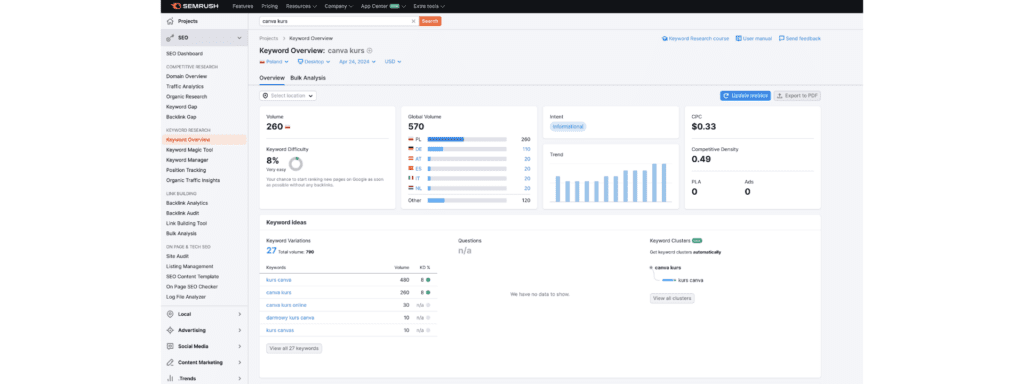Click the Social Media icon
Image resolution: width=1024 pixels, height=384 pixels.
(170, 346)
